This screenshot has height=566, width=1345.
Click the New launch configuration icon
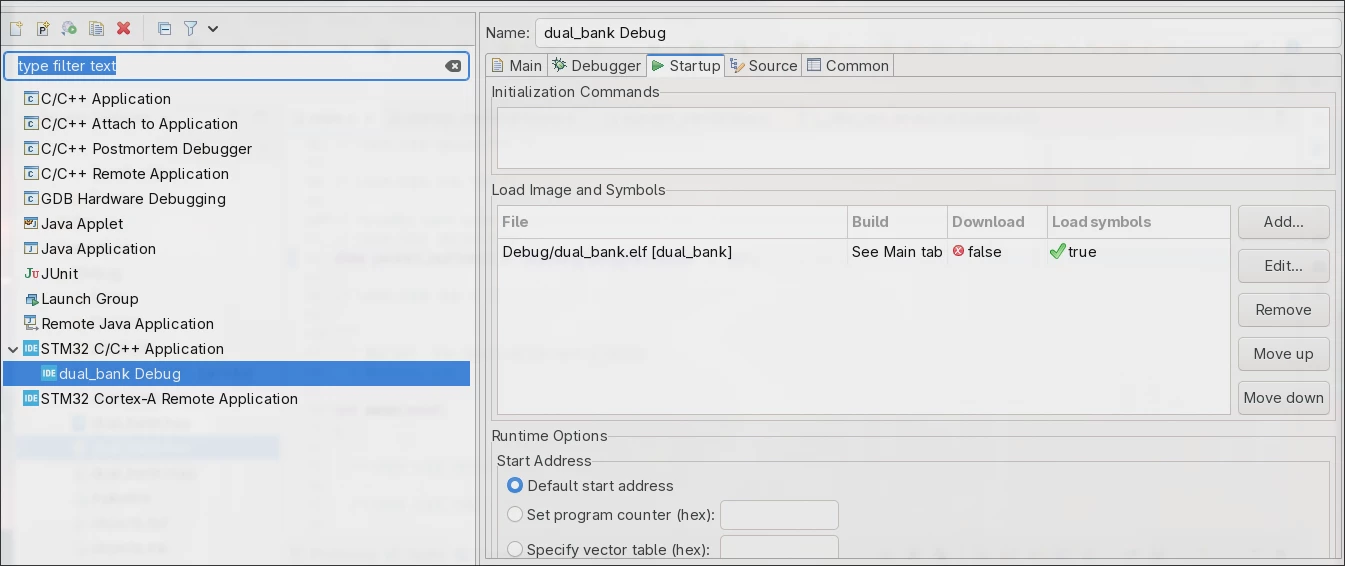point(16,29)
